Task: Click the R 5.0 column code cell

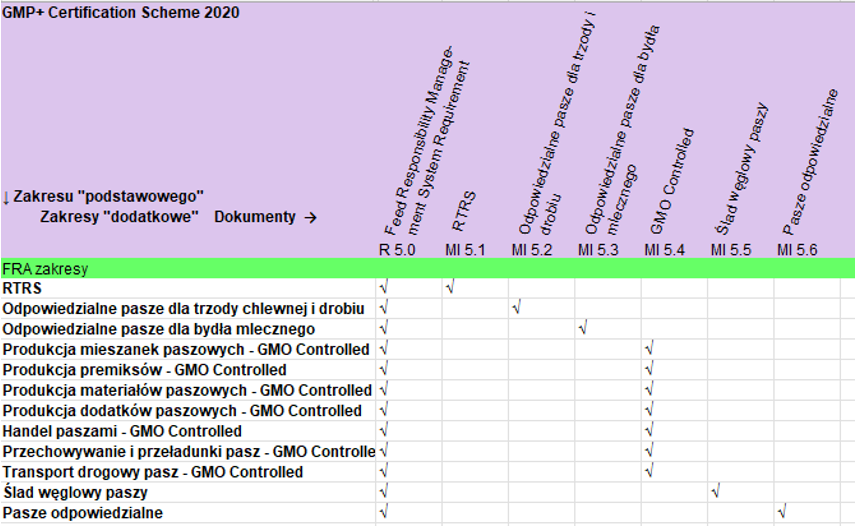Action: tap(397, 248)
